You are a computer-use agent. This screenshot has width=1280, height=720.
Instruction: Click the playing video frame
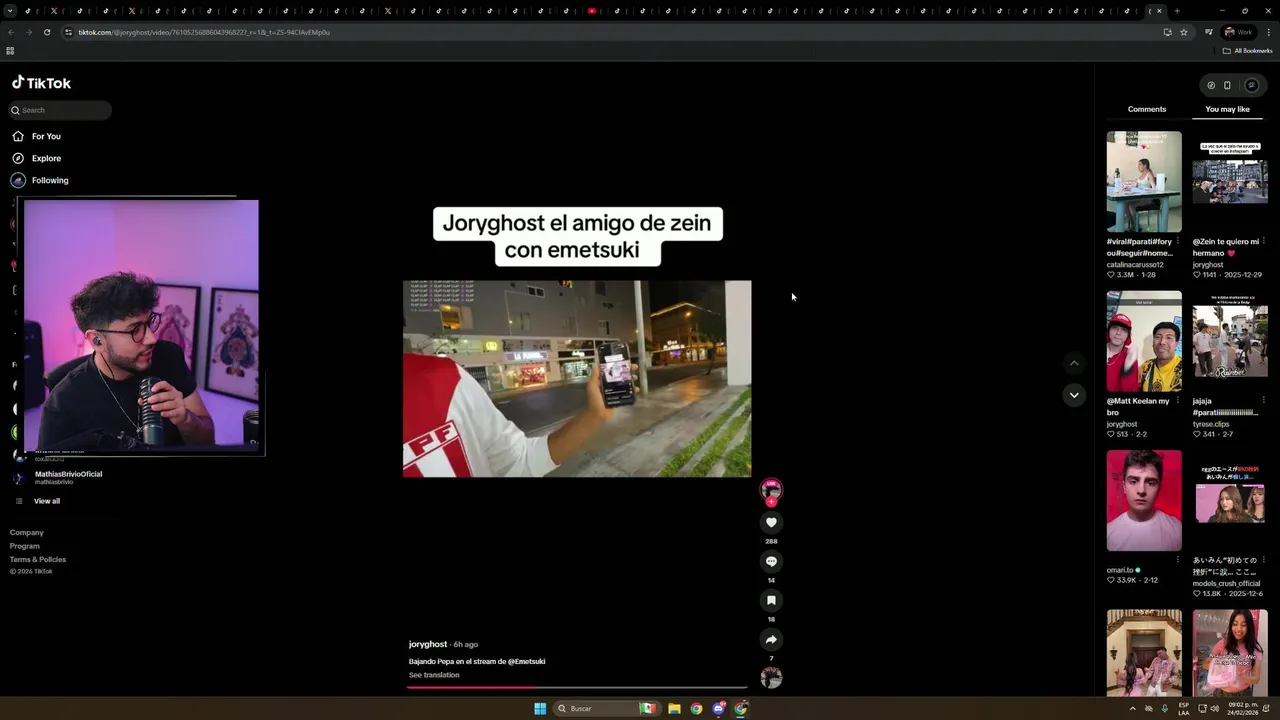tap(577, 378)
